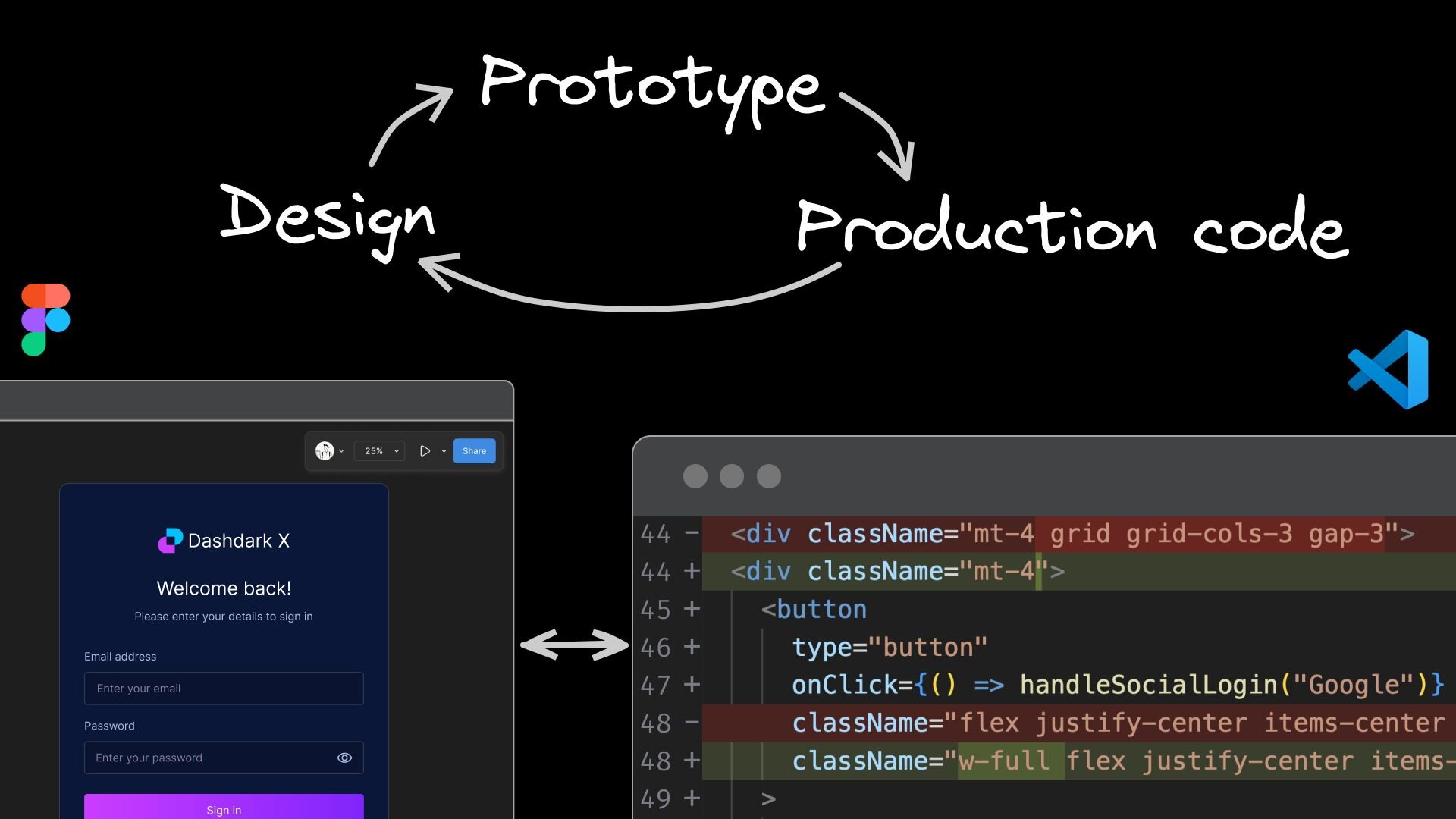Open the dropdown next to the avatar
The height and width of the screenshot is (819, 1456).
click(342, 450)
